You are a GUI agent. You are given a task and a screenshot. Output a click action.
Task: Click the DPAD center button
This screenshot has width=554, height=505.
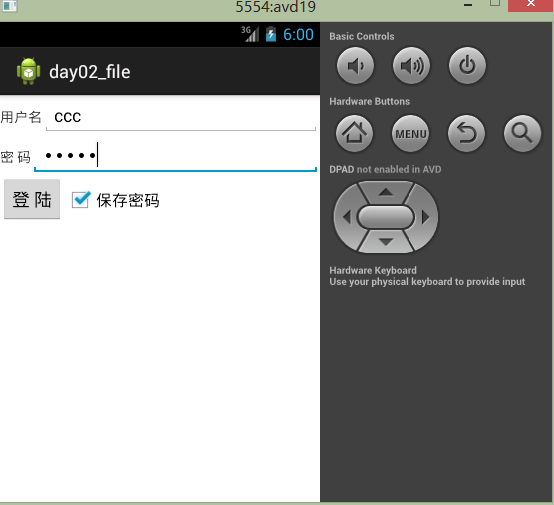click(x=385, y=217)
